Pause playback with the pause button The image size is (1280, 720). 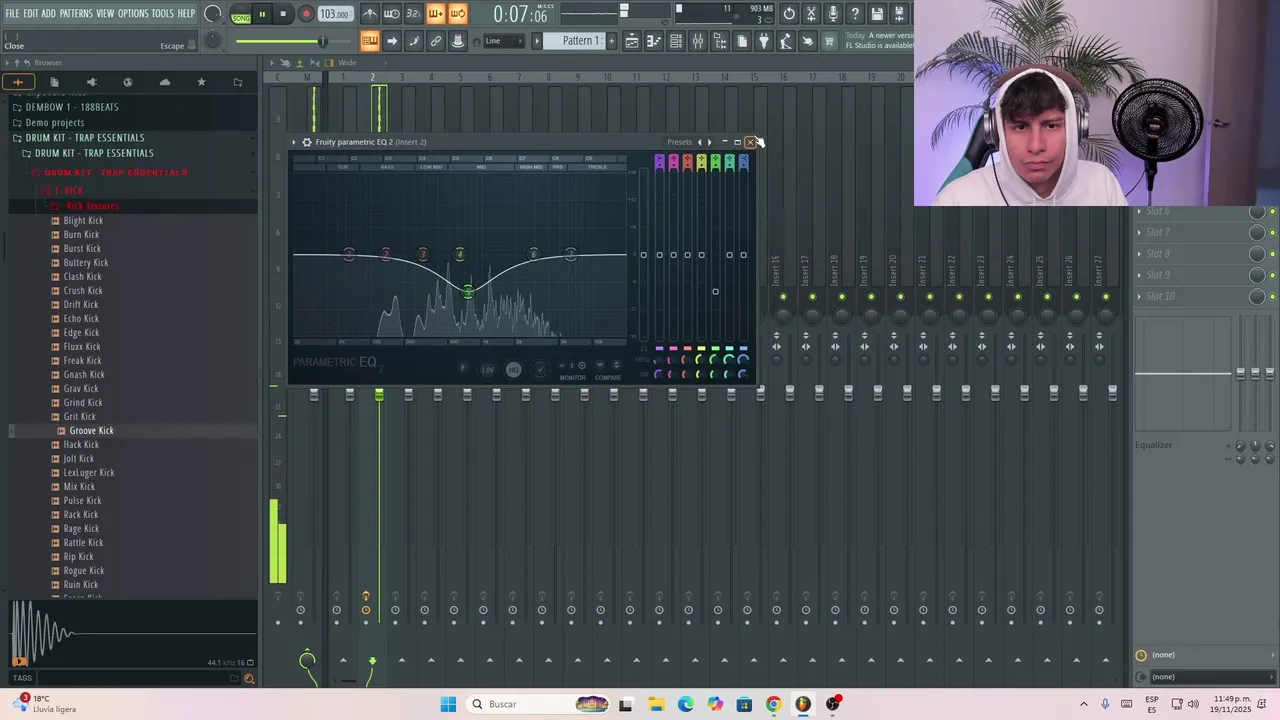click(x=262, y=14)
